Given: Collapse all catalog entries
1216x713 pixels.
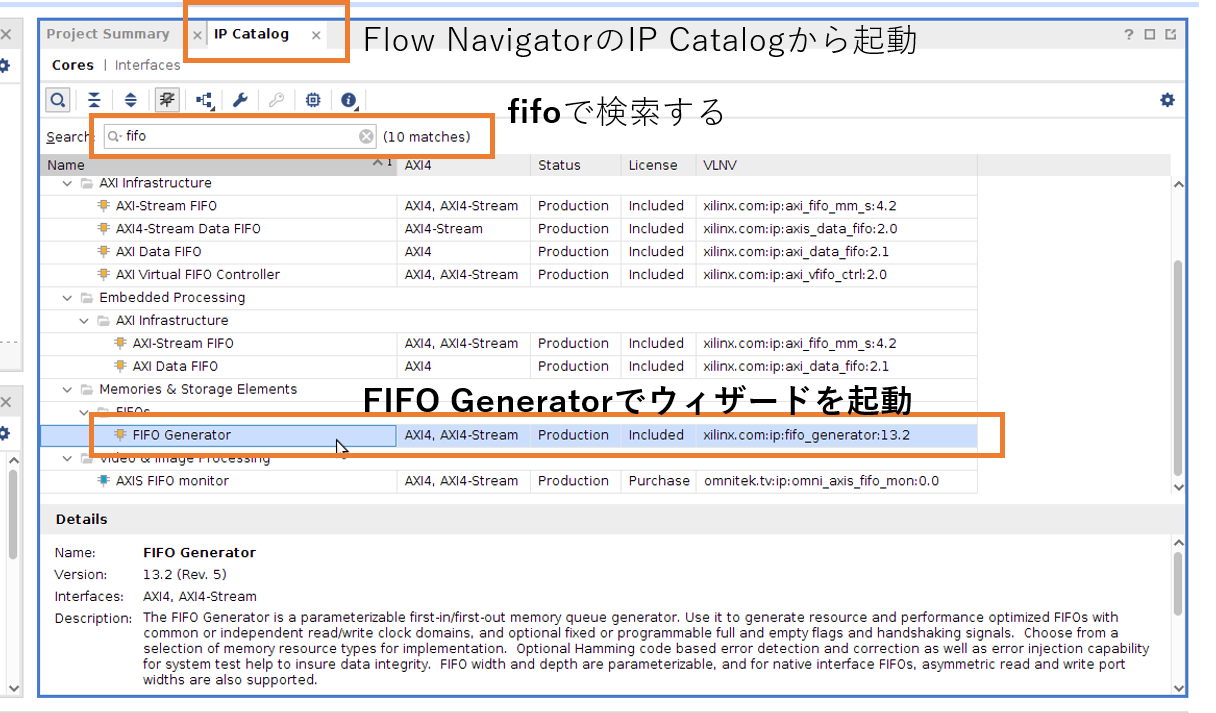Looking at the screenshot, I should 94,100.
